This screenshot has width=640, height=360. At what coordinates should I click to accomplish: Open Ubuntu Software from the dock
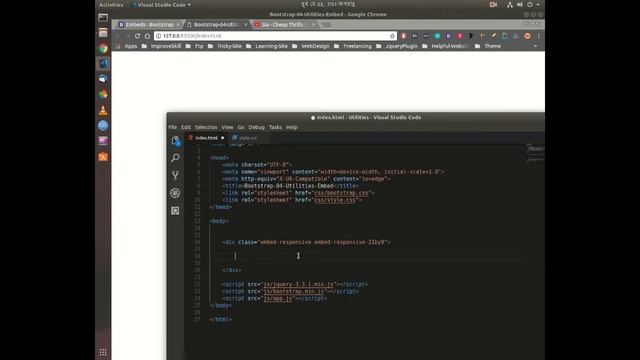point(103,157)
